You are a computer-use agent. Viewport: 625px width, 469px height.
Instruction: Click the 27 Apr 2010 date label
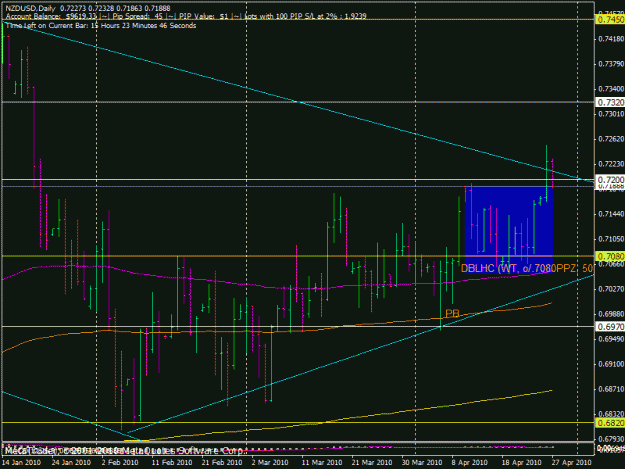point(572,462)
